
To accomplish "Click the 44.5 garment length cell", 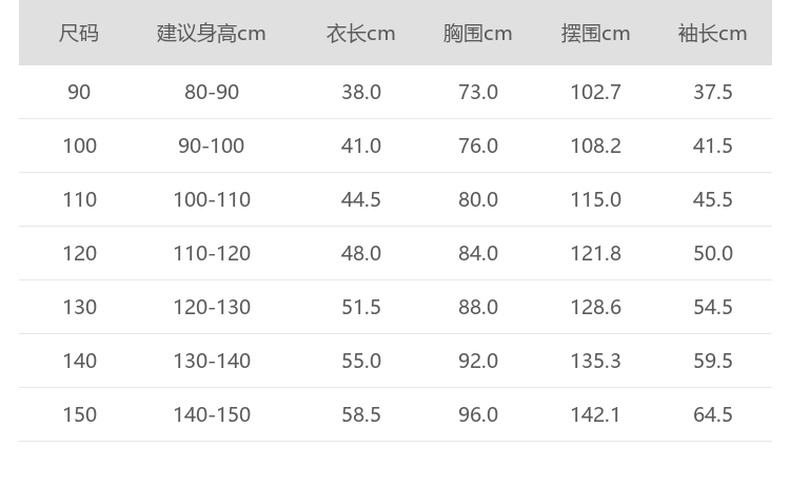I will tap(361, 200).
